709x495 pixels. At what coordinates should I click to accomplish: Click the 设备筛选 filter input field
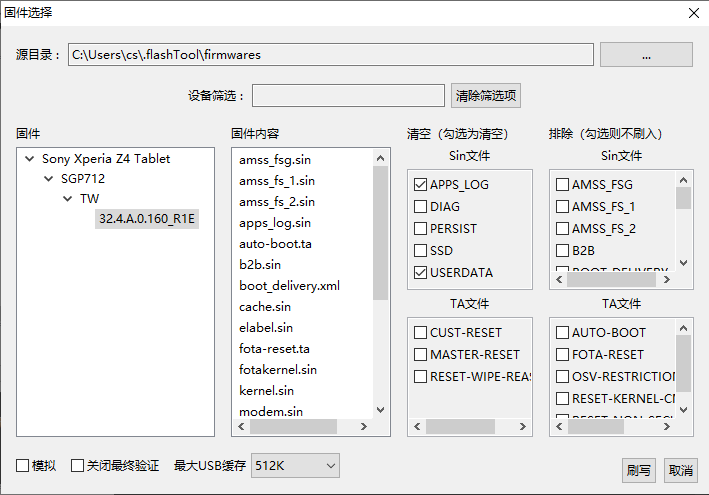348,96
